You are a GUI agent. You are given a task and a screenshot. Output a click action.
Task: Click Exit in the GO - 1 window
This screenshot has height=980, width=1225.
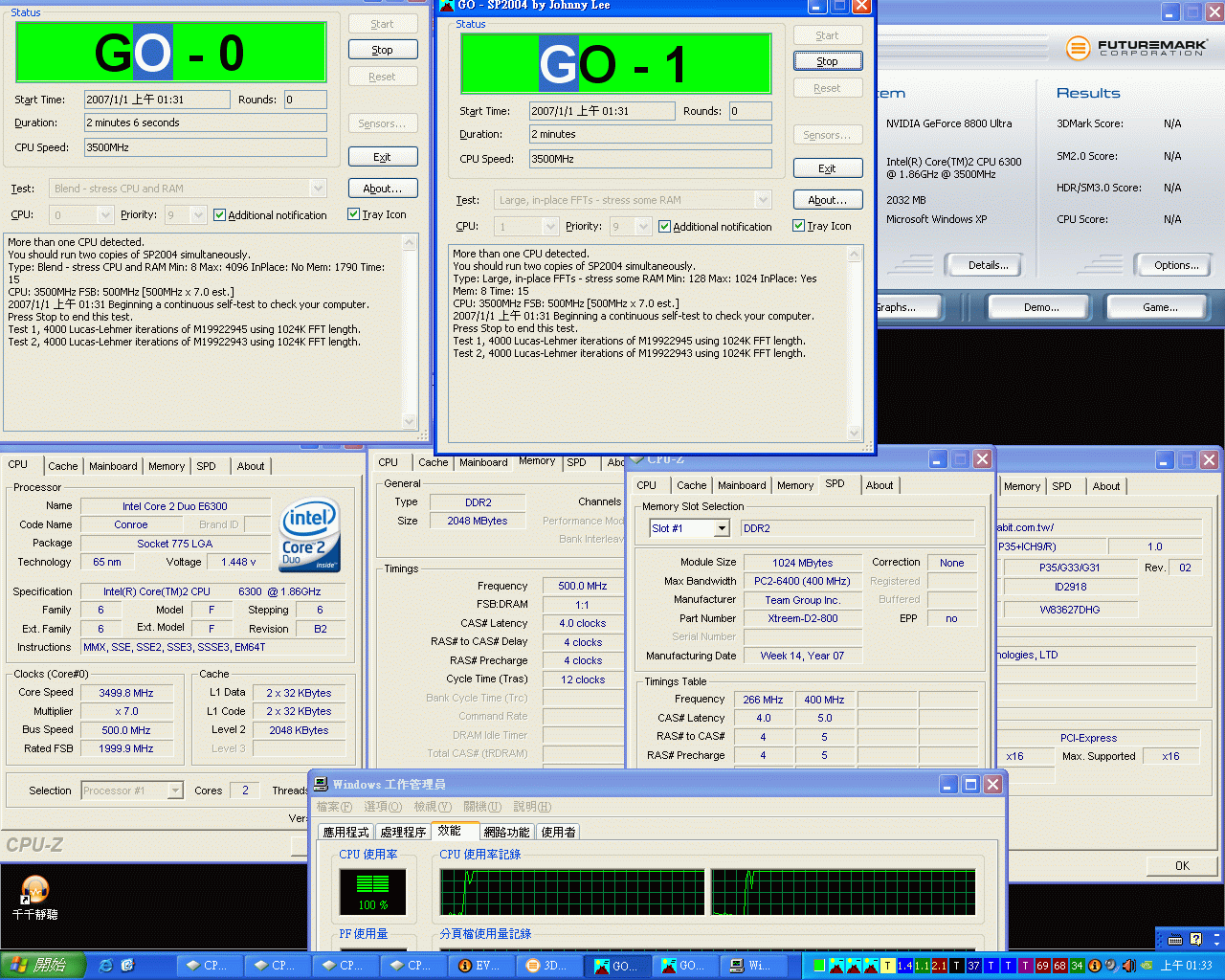tap(828, 168)
